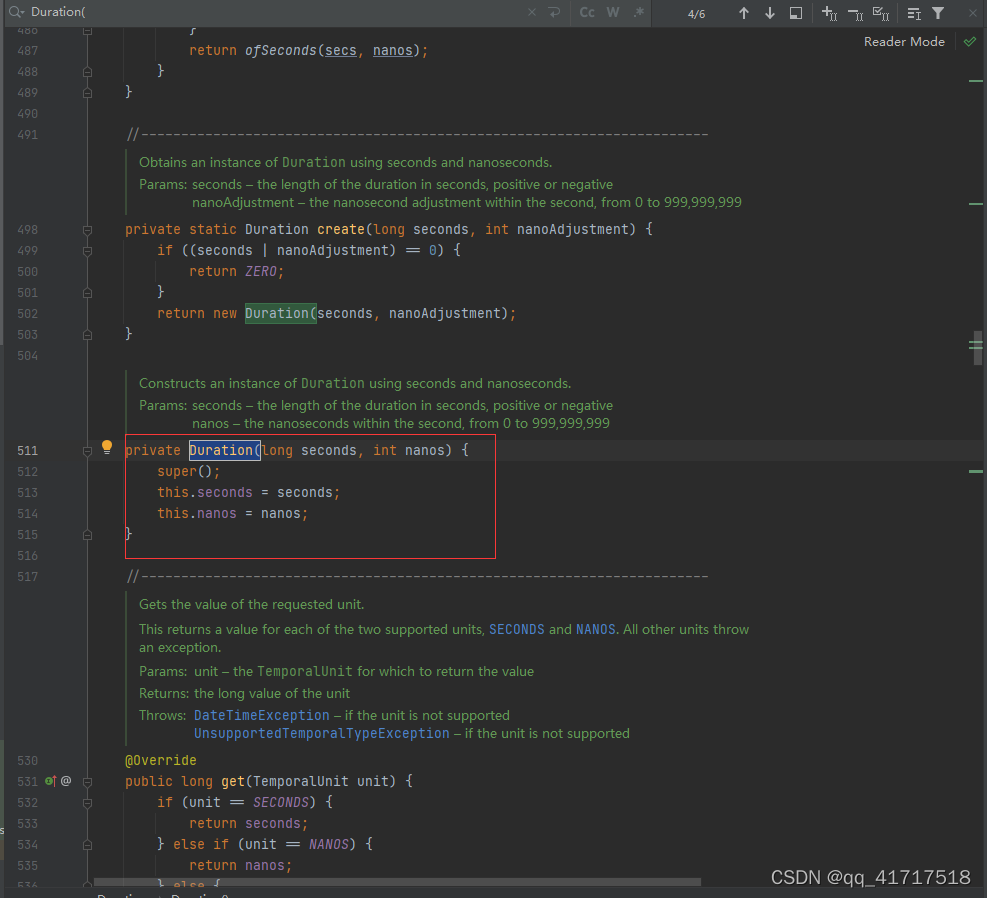Open results in Find window icon
Image resolution: width=987 pixels, height=898 pixels.
[x=796, y=13]
